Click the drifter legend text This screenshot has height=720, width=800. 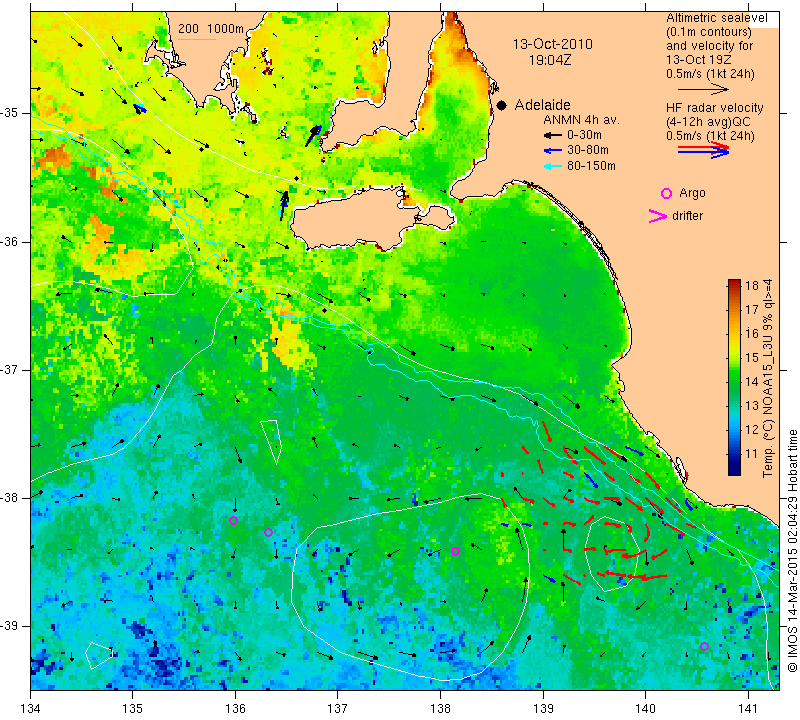pos(688,215)
